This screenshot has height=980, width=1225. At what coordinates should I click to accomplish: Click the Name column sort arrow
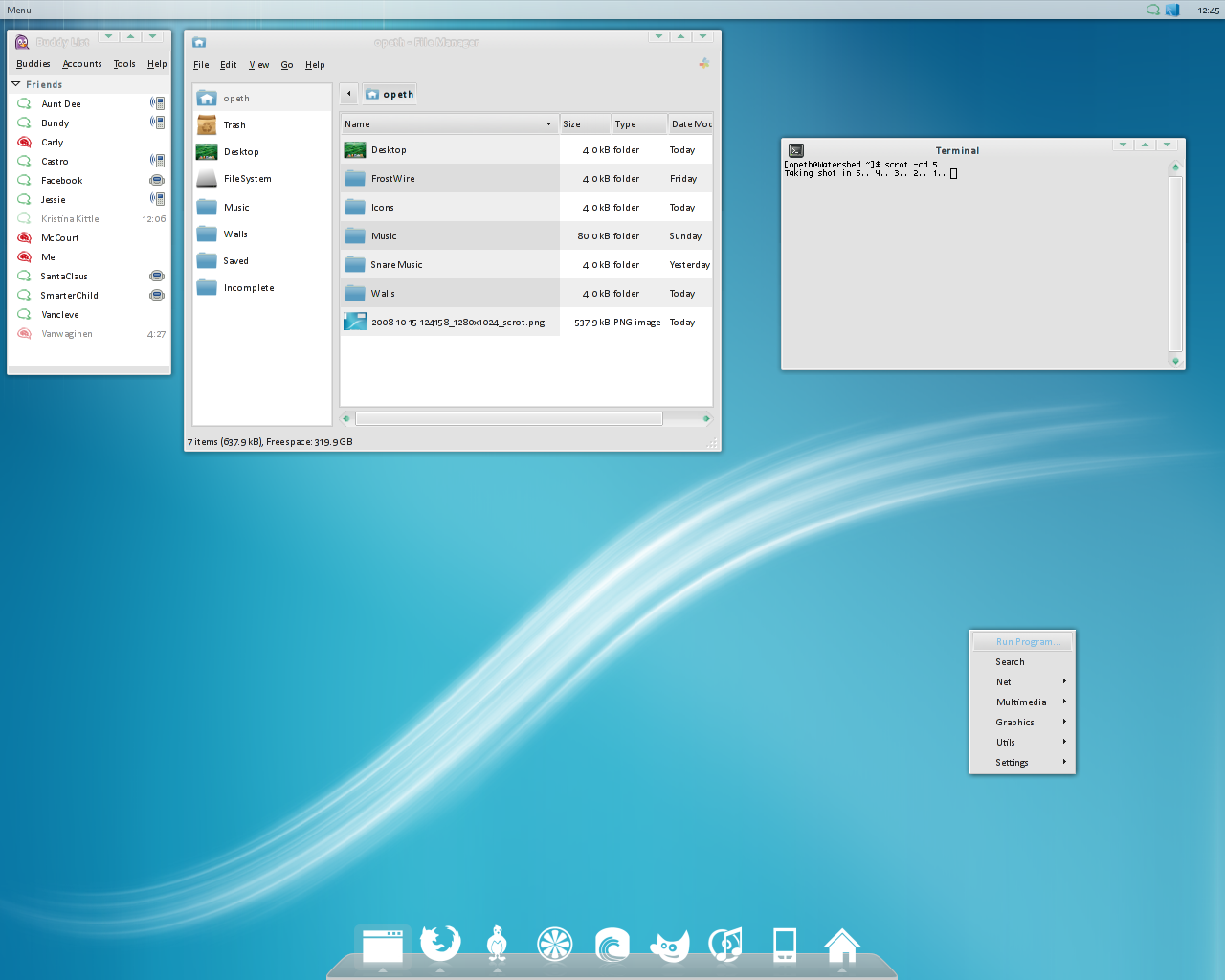(548, 124)
